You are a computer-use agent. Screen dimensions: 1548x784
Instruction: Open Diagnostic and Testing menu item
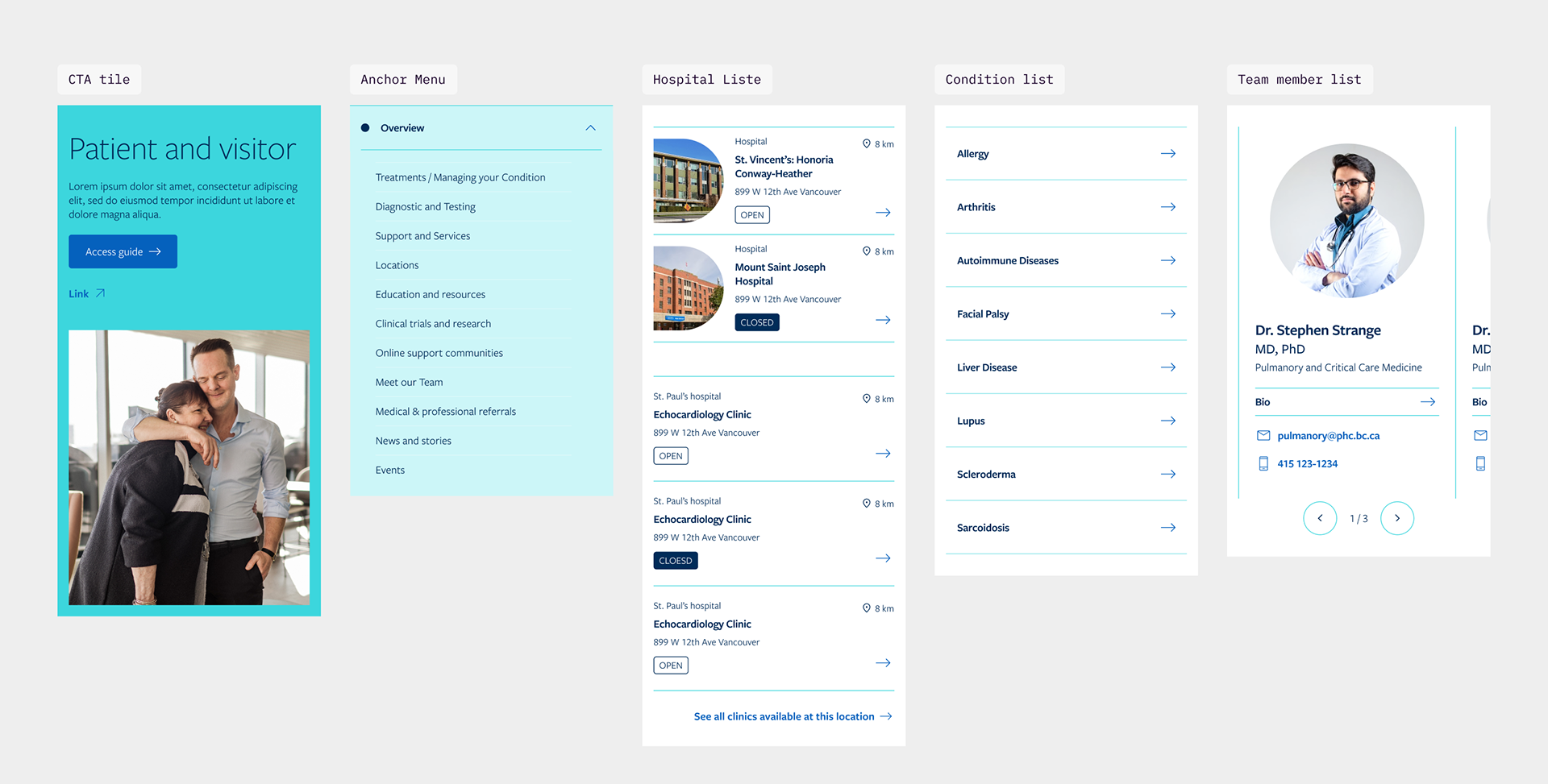(x=425, y=206)
